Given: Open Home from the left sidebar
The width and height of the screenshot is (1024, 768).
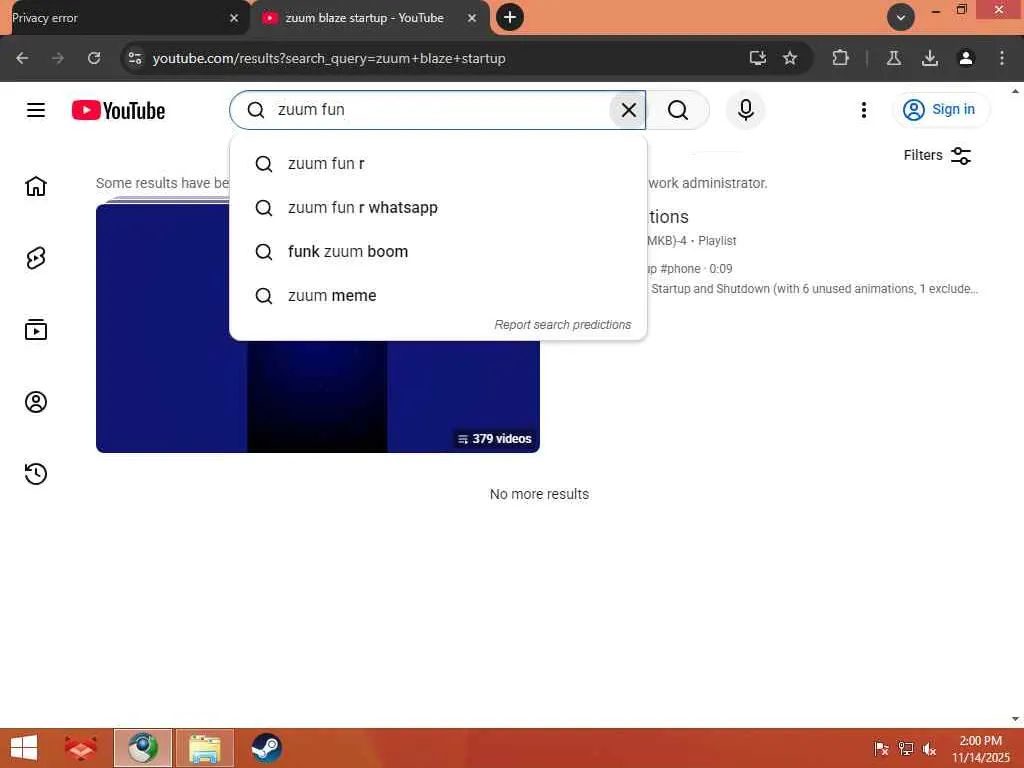Looking at the screenshot, I should (36, 186).
